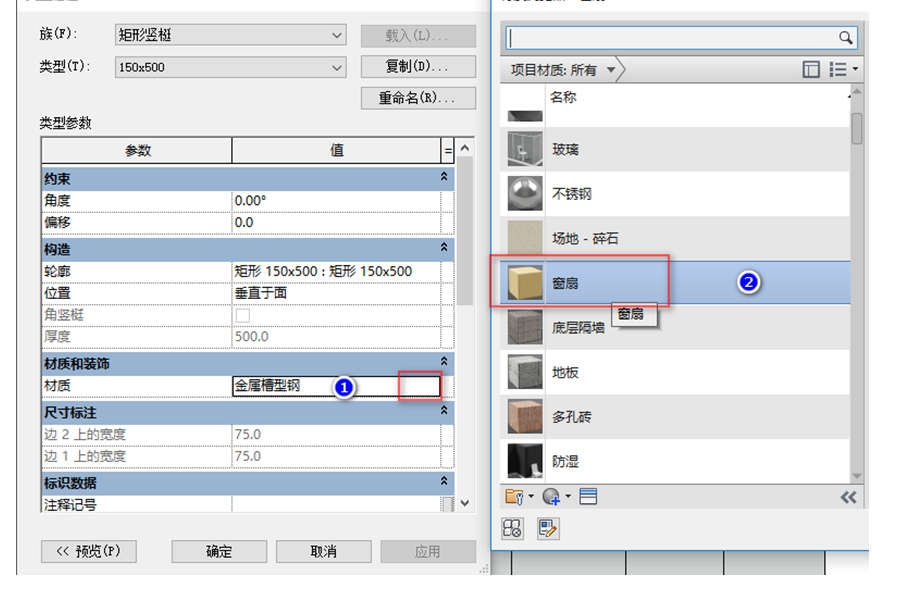This screenshot has width=905, height=594.
Task: Select the 窗扇 material thumbnail image
Action: click(525, 282)
